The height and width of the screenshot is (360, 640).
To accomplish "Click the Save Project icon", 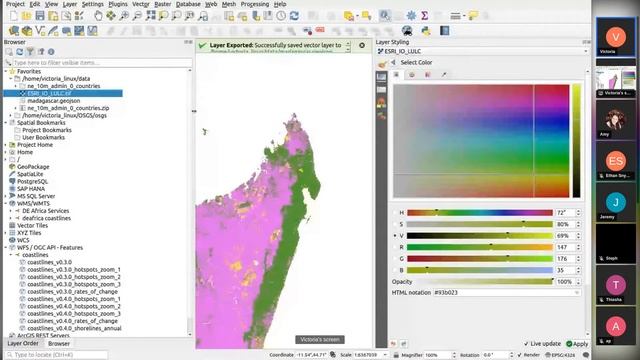I will tap(40, 16).
